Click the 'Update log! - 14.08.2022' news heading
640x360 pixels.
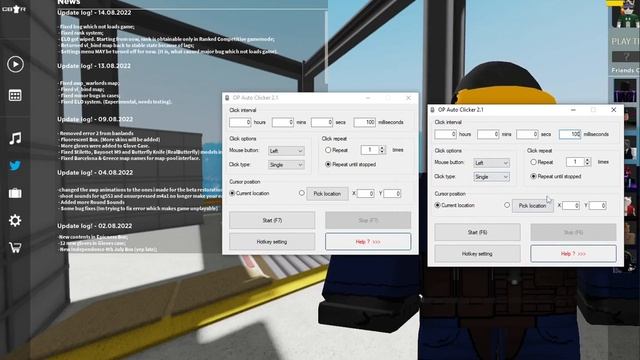94,13
